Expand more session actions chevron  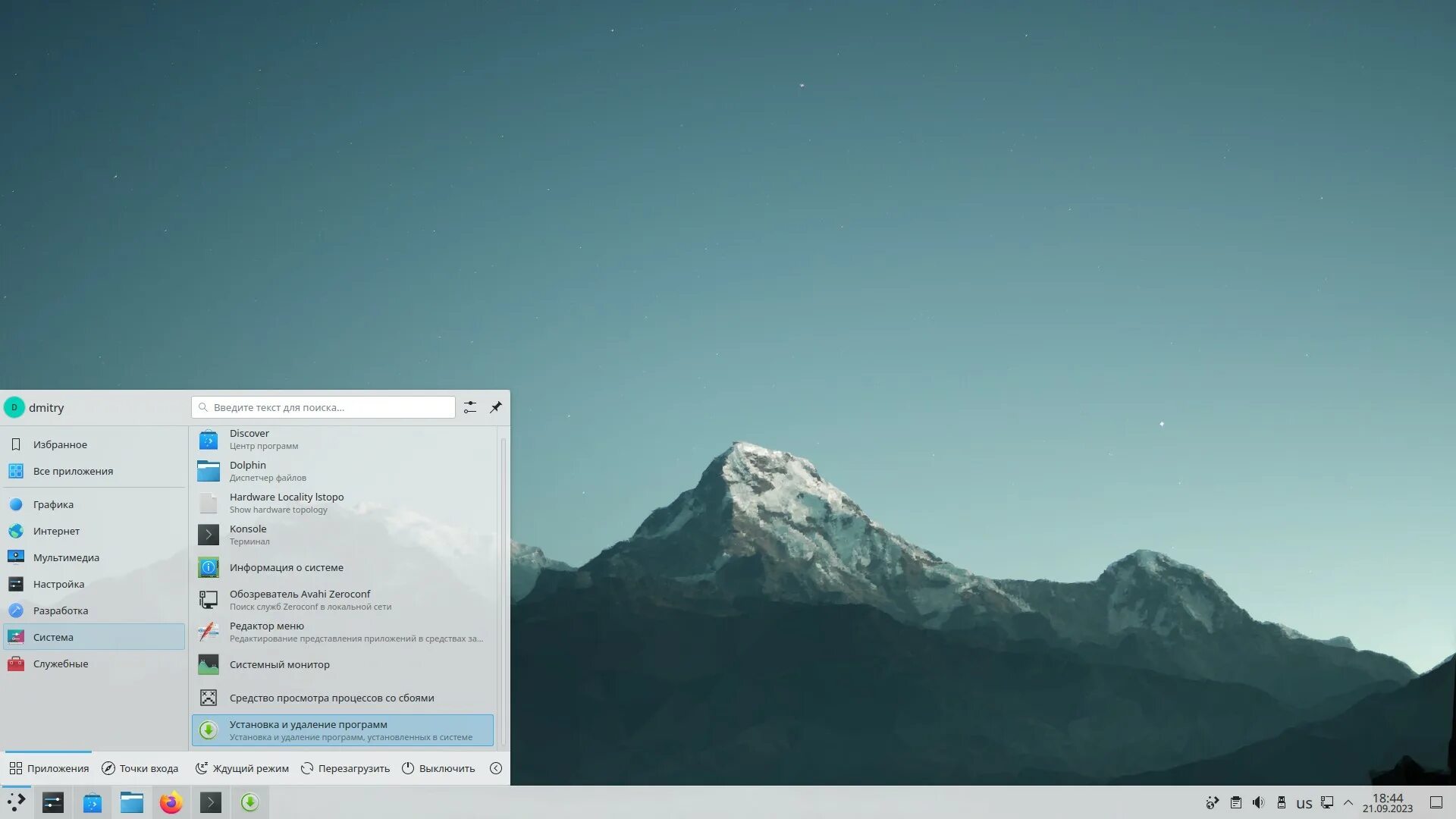496,768
